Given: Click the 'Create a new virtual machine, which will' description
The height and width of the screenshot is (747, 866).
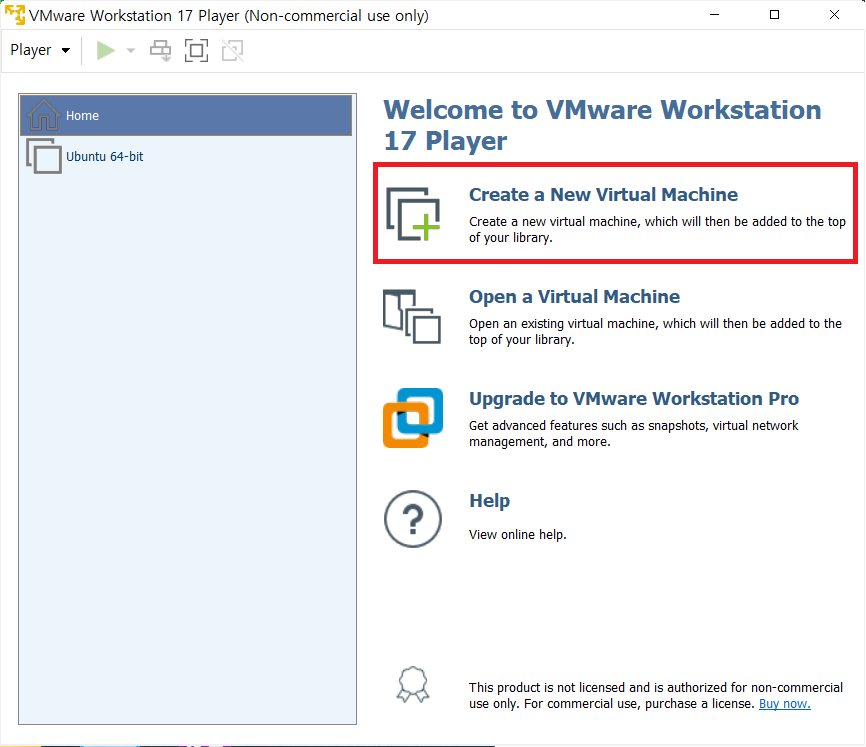Looking at the screenshot, I should point(657,229).
